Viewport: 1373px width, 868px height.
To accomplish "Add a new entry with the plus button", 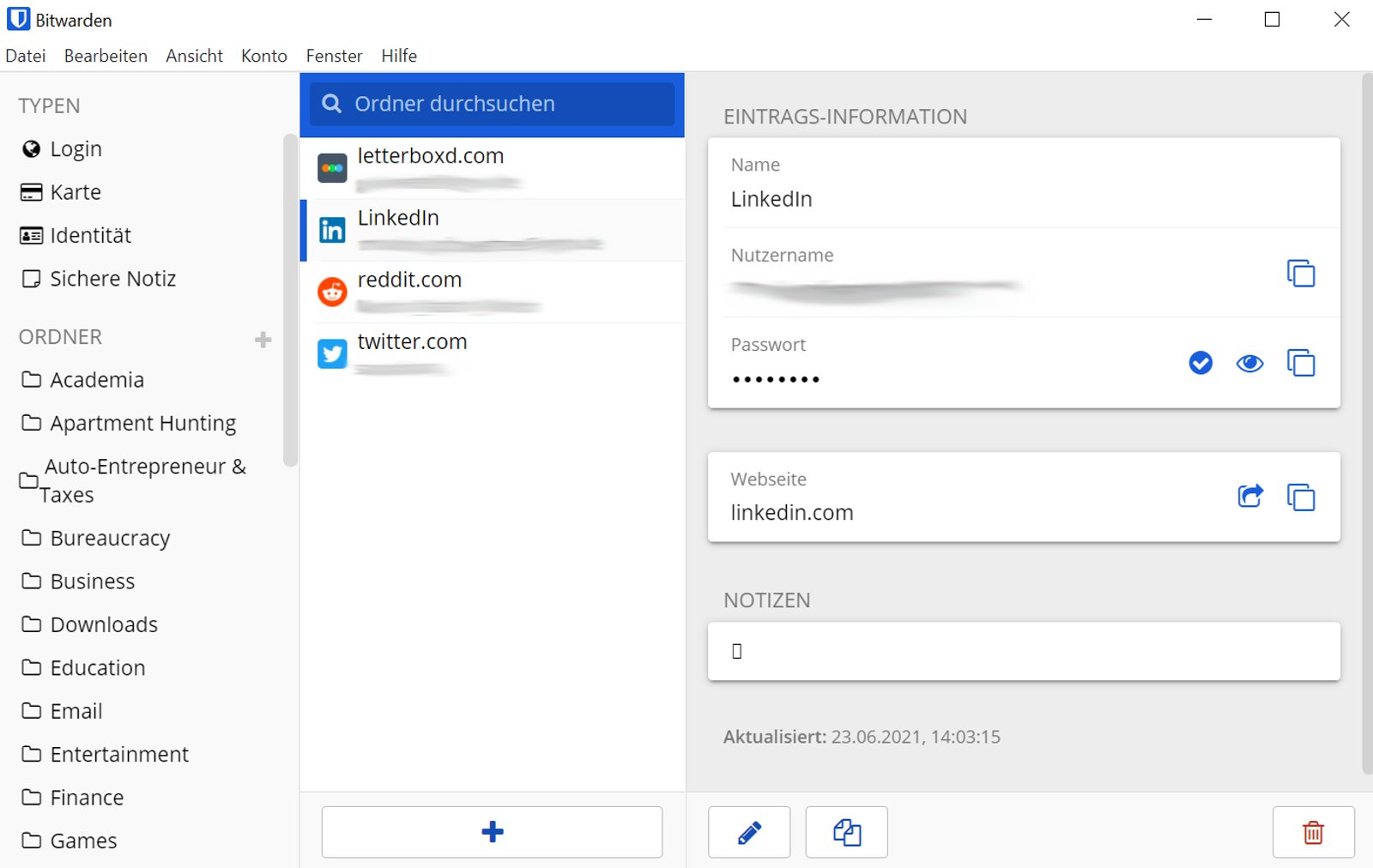I will 492,832.
